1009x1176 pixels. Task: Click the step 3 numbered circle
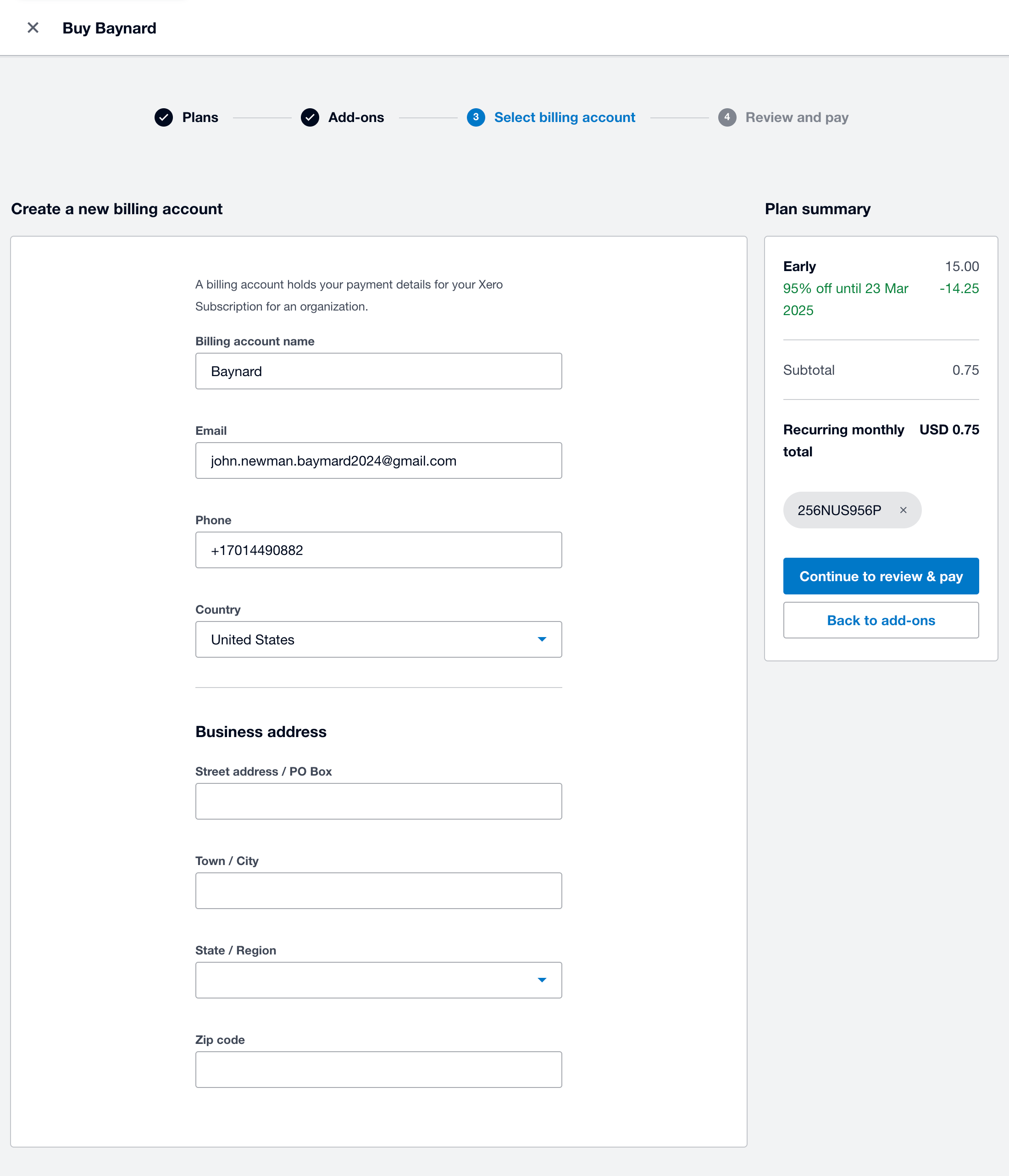(x=476, y=117)
